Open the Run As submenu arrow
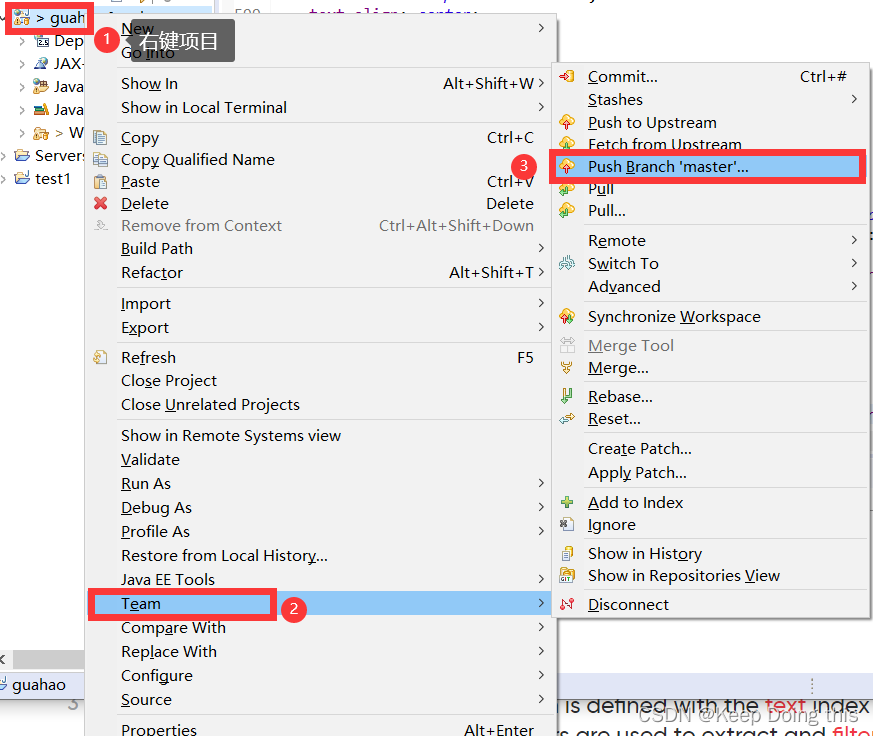 541,483
